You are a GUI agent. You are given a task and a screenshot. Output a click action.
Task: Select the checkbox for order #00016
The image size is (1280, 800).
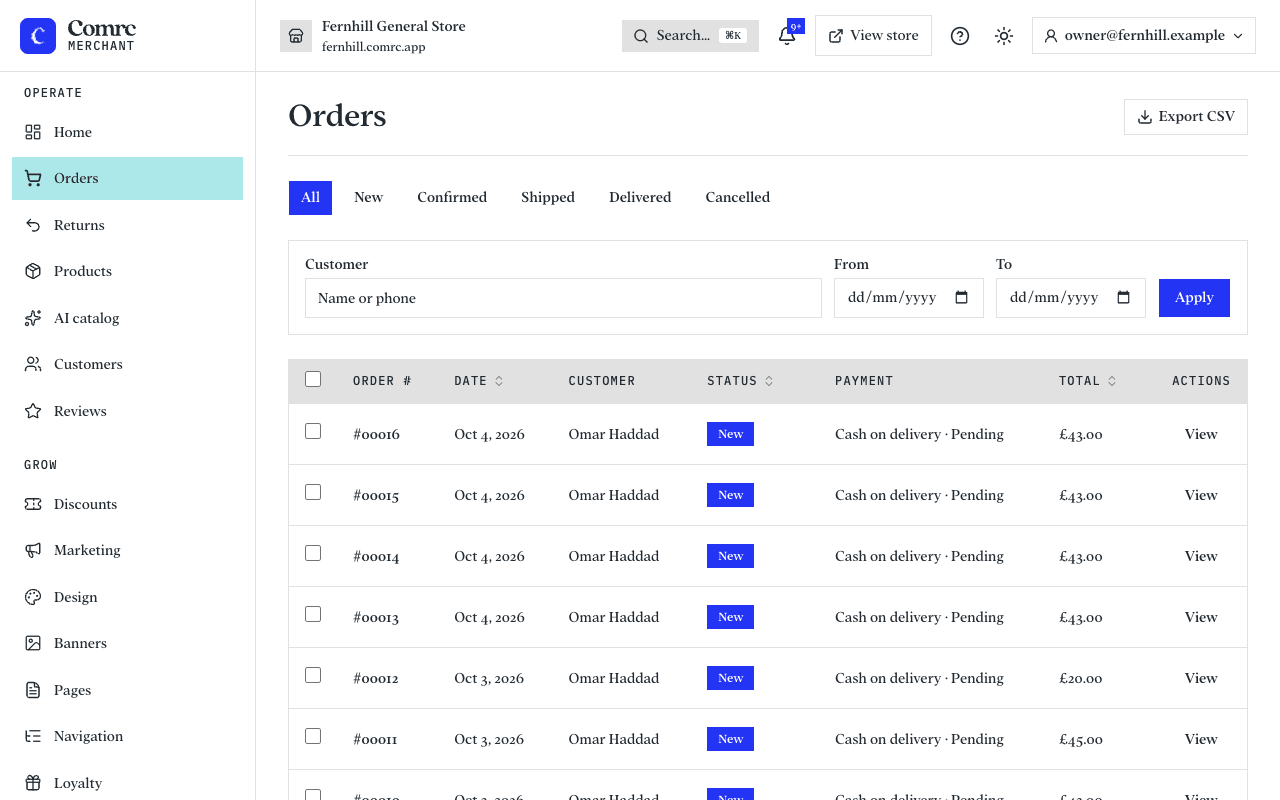[313, 431]
